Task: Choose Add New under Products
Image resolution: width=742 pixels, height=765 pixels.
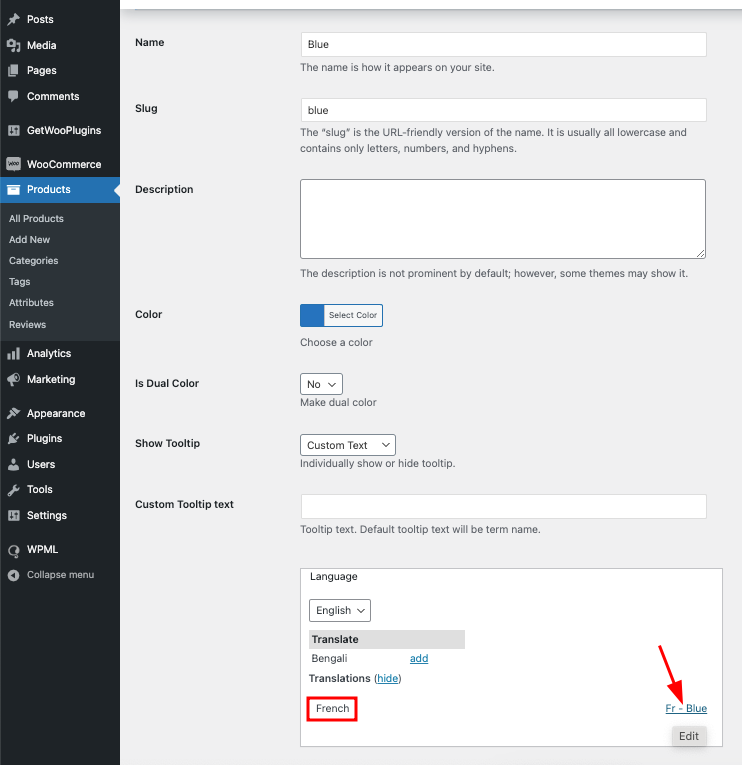Action: tap(29, 240)
